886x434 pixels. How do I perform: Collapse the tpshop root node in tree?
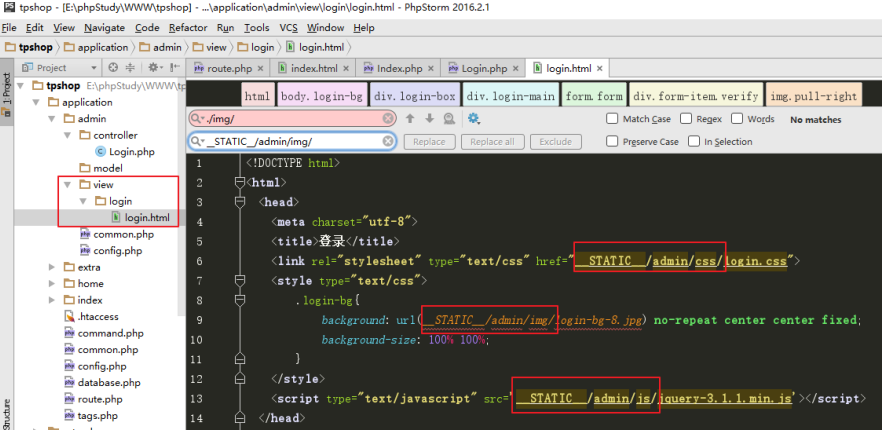click(20, 86)
